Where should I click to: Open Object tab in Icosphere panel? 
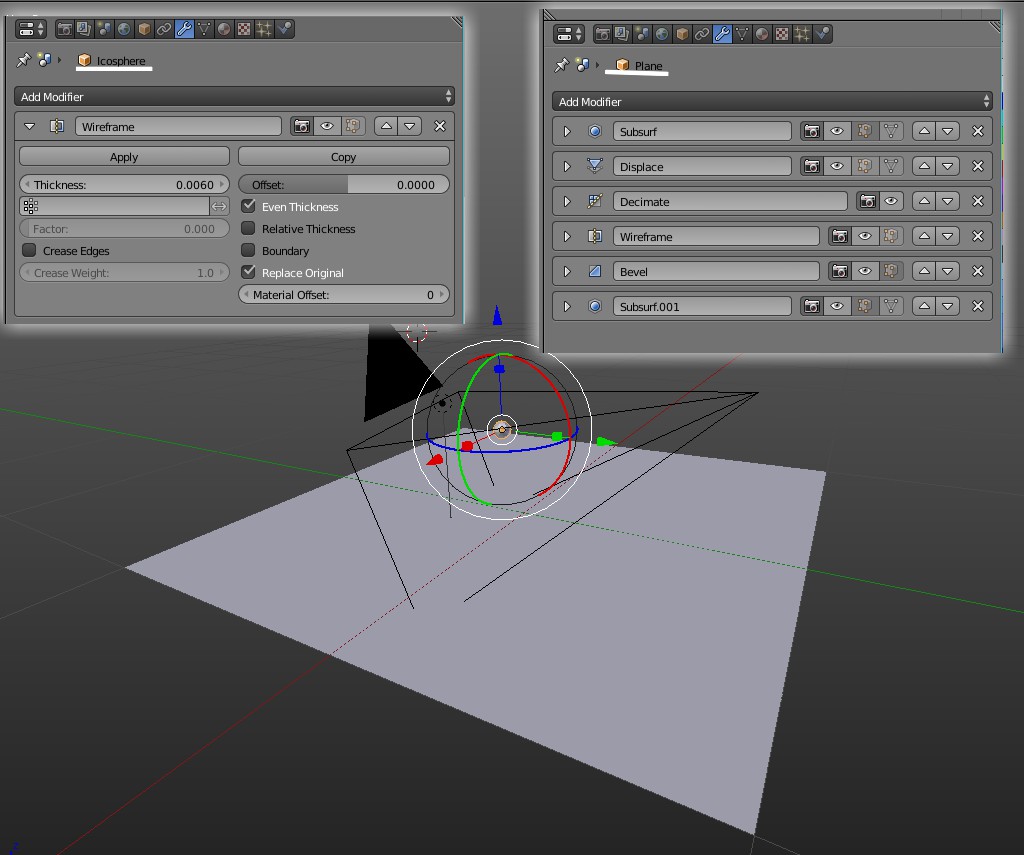[x=144, y=29]
